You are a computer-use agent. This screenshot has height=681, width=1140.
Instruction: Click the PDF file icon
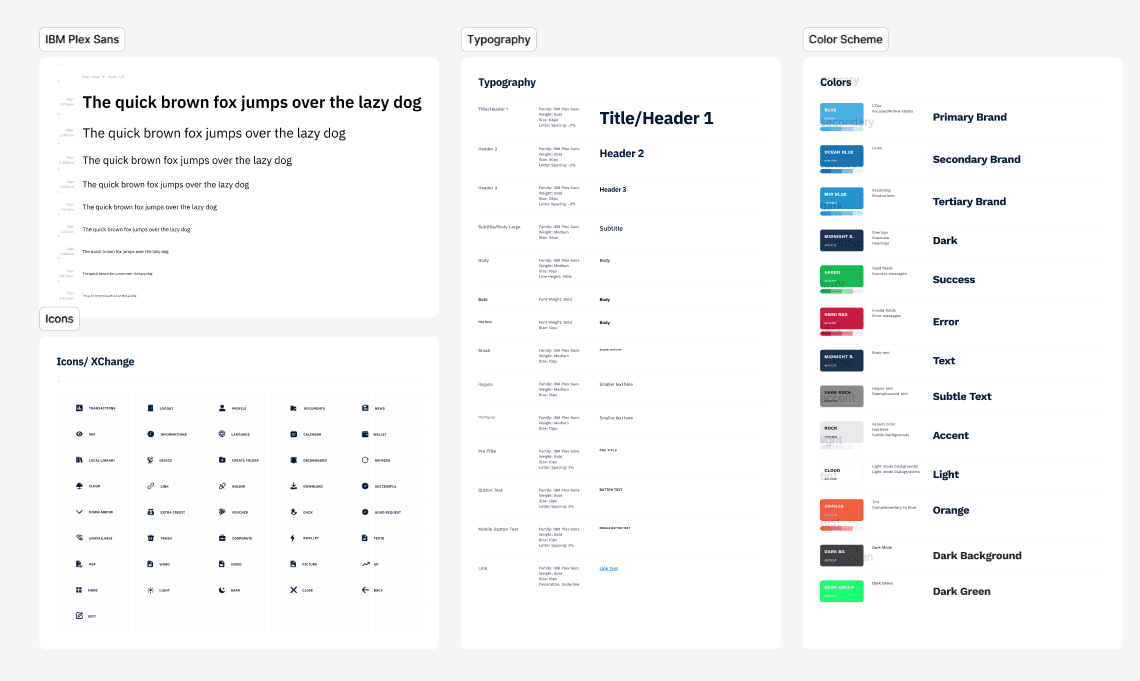(79, 564)
